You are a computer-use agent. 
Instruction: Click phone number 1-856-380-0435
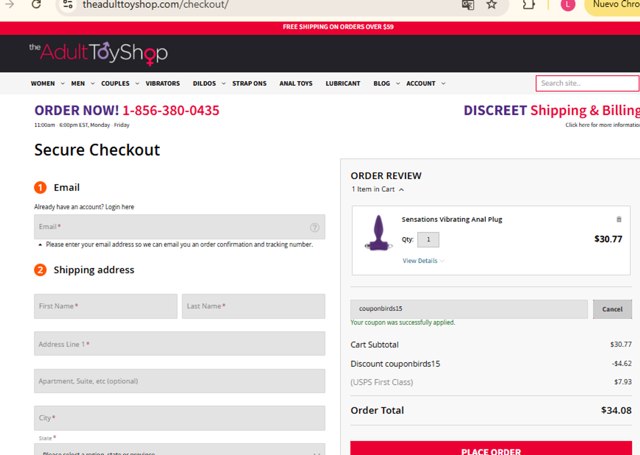click(171, 110)
